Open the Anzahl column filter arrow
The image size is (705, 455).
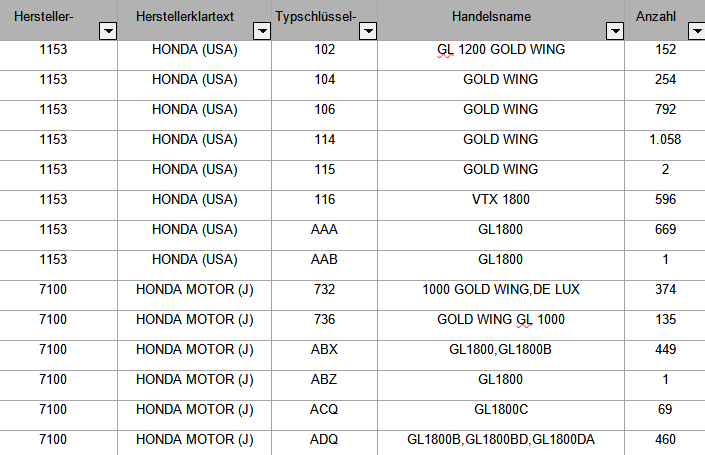click(697, 31)
